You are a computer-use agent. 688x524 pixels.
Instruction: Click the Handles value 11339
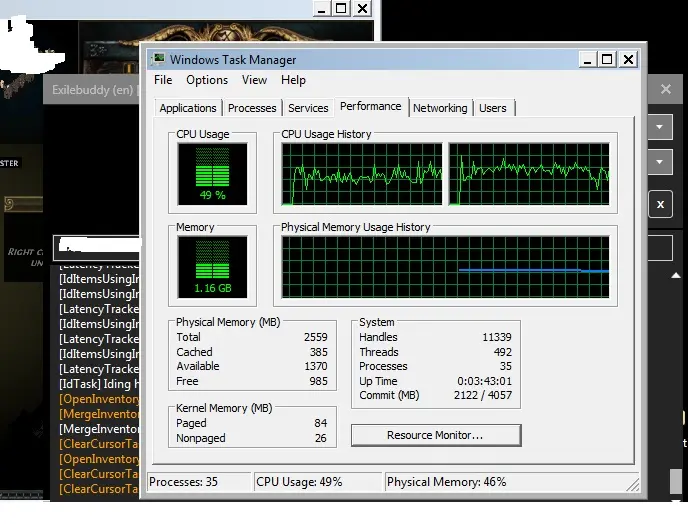[x=497, y=337]
